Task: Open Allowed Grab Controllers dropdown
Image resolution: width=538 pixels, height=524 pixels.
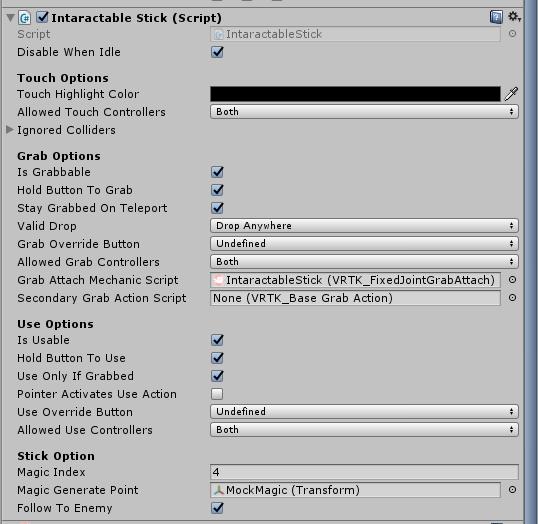Action: (364, 262)
